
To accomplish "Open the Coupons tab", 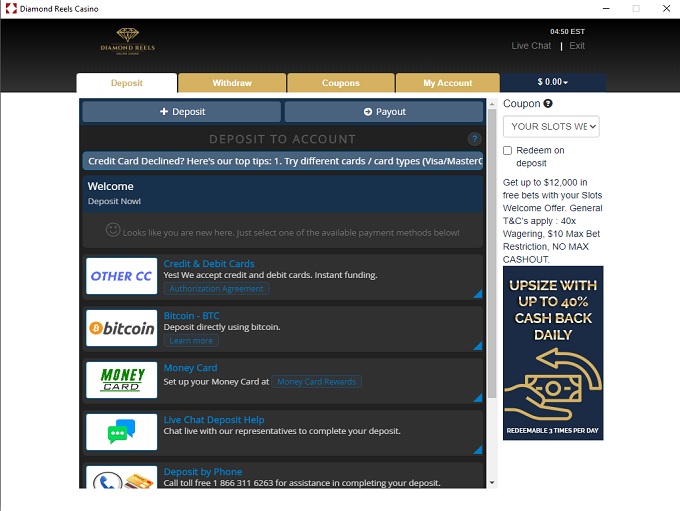I will click(341, 84).
